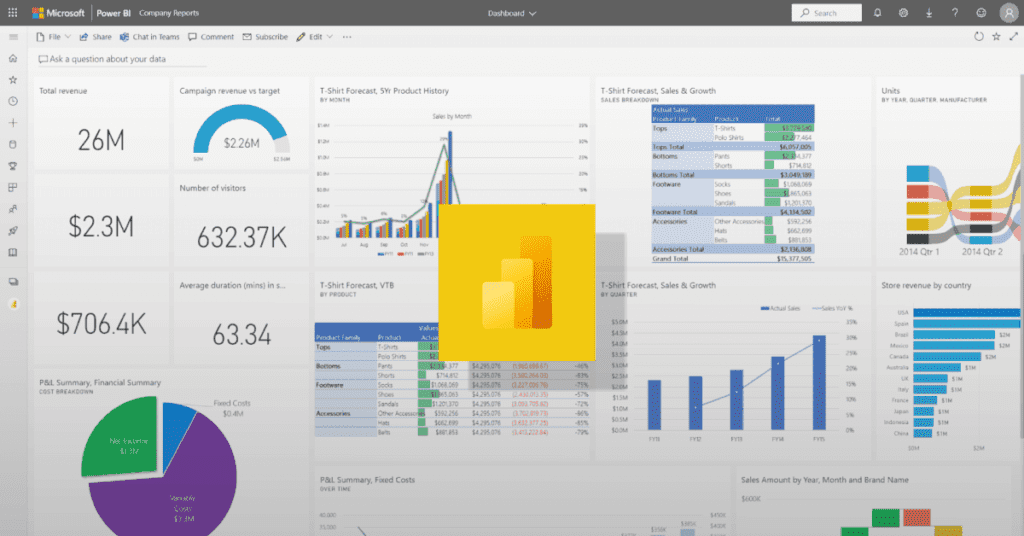Click Chat in Teams button
1024x536 pixels.
click(150, 37)
